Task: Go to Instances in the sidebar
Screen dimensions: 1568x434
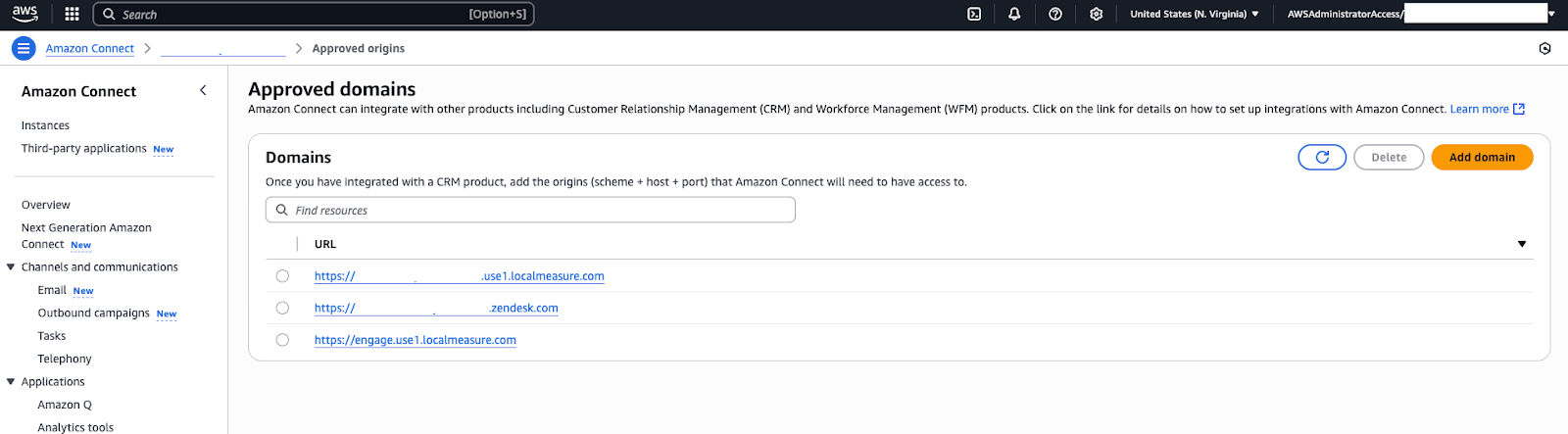Action: point(45,125)
